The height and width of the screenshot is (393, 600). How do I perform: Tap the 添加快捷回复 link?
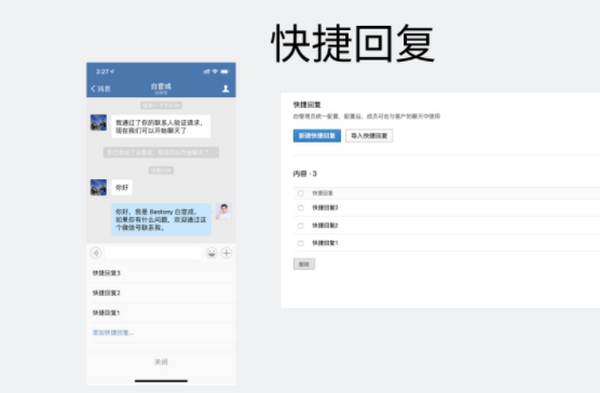tap(113, 333)
